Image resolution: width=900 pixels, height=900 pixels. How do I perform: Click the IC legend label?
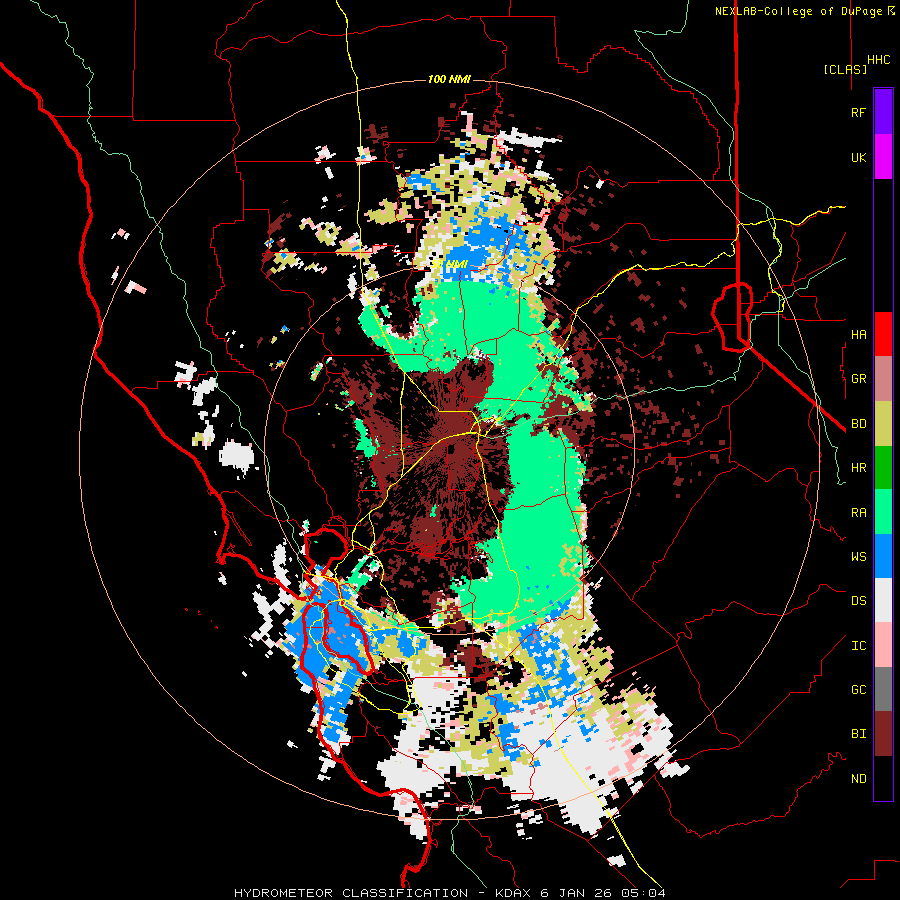pyautogui.click(x=858, y=646)
